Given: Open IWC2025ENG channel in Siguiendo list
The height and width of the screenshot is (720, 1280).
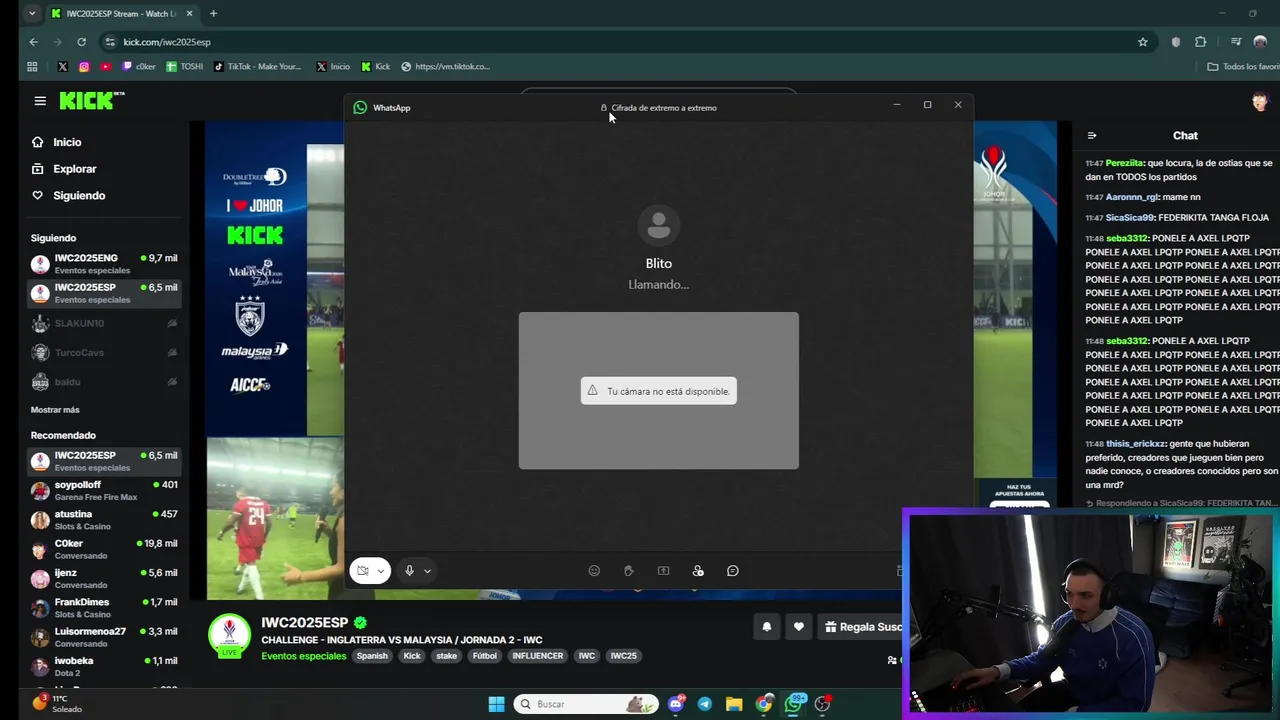Looking at the screenshot, I should pyautogui.click(x=104, y=264).
